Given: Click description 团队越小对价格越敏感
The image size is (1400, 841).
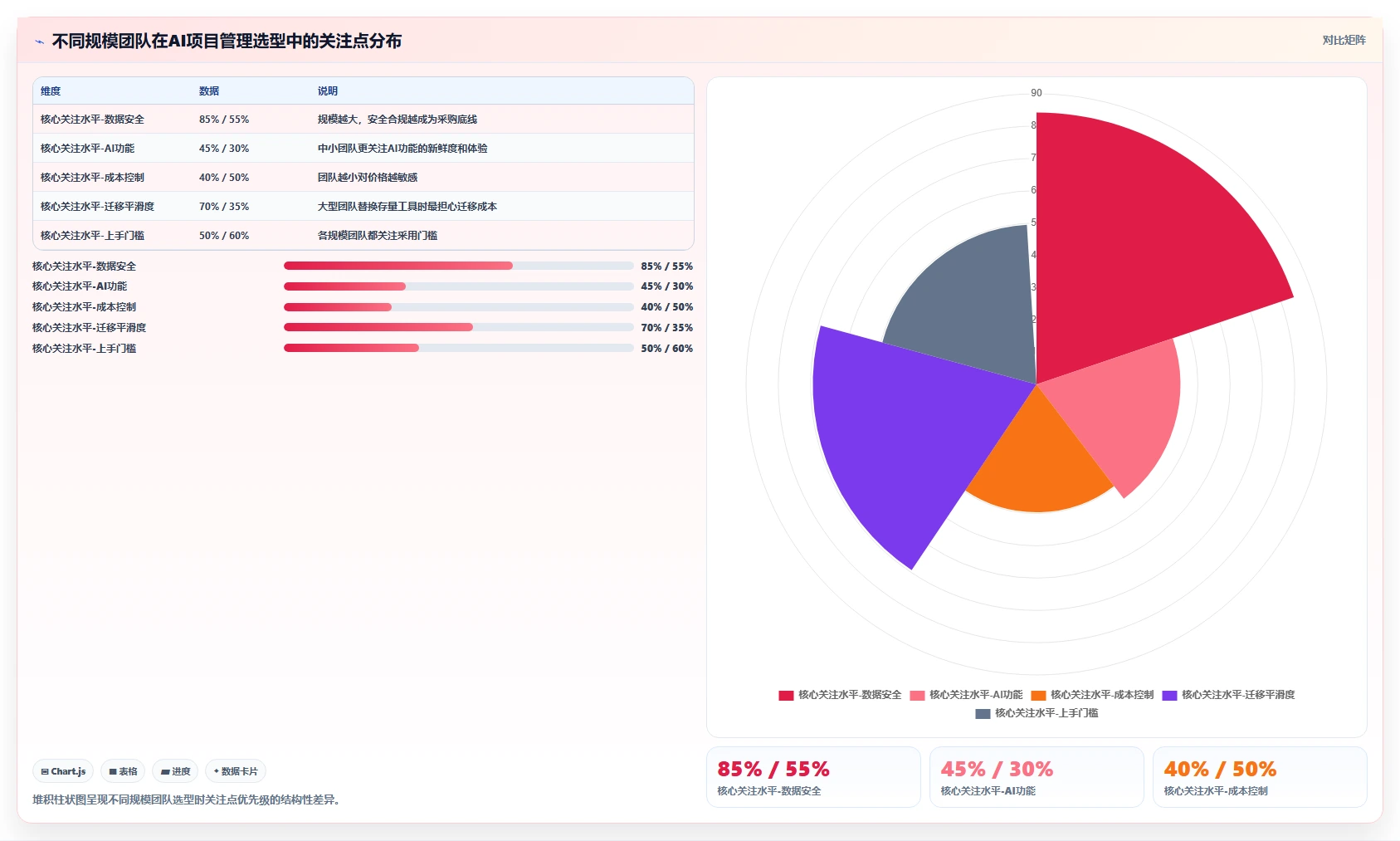Looking at the screenshot, I should tap(368, 178).
